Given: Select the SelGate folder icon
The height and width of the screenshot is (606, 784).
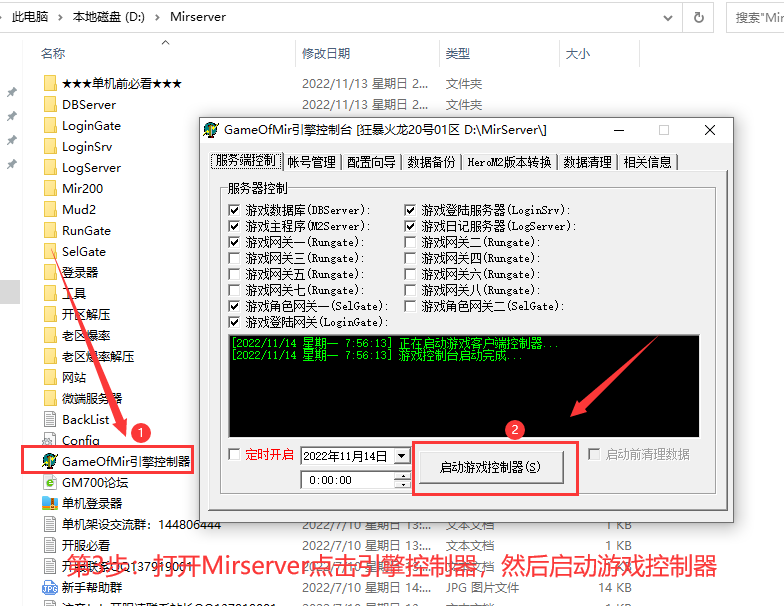Looking at the screenshot, I should (50, 251).
